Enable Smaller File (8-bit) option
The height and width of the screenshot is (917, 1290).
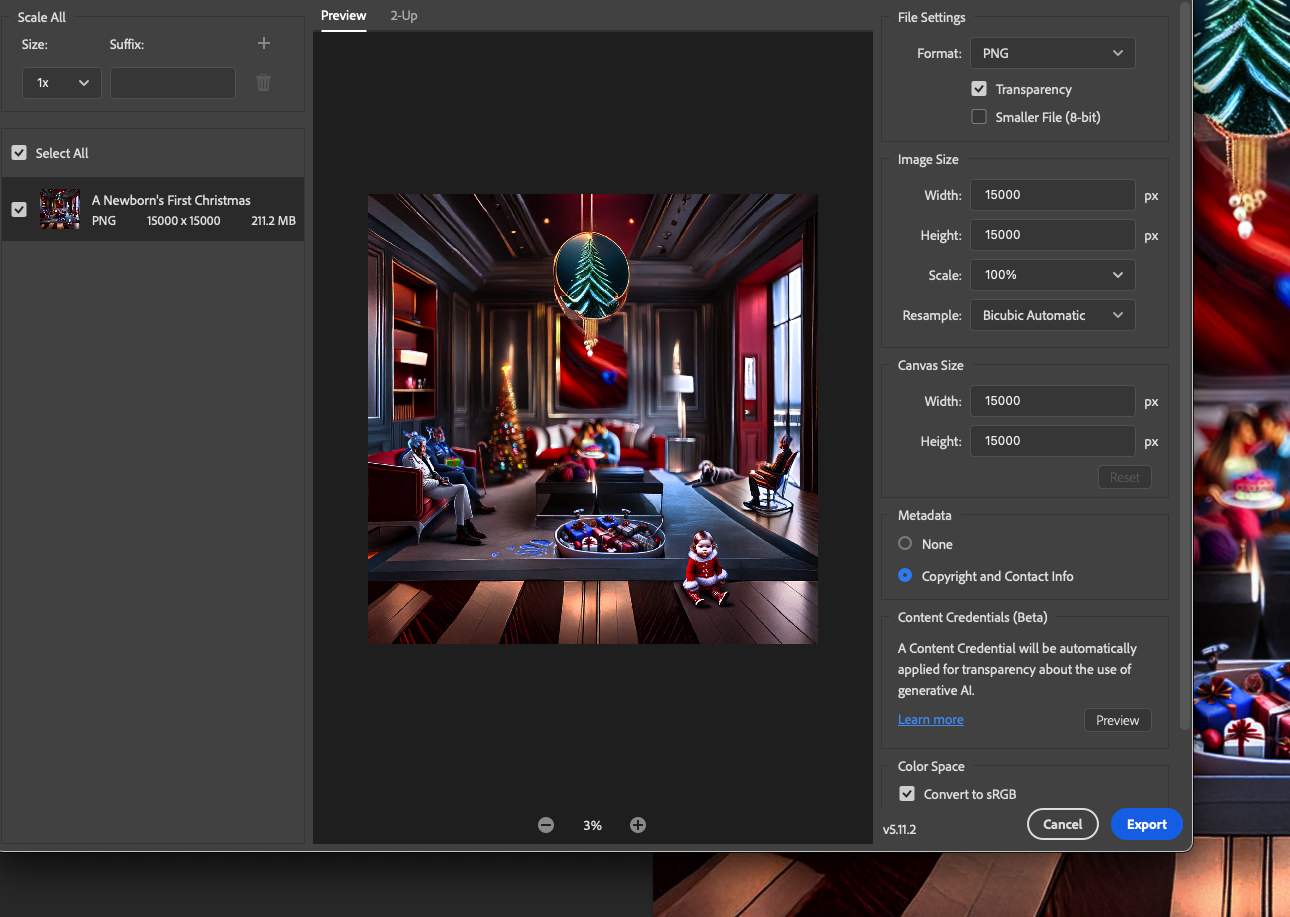point(979,117)
